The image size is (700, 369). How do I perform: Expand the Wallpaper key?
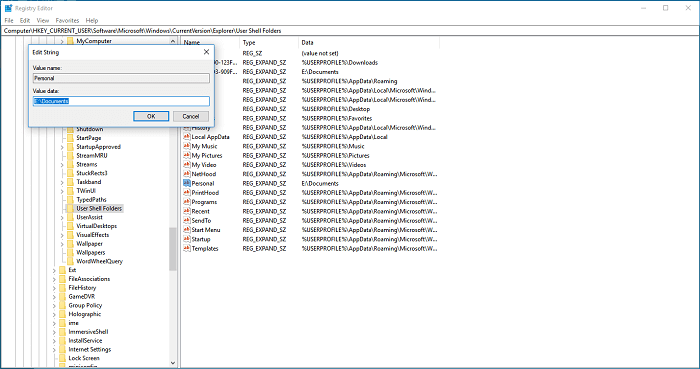pyautogui.click(x=62, y=244)
